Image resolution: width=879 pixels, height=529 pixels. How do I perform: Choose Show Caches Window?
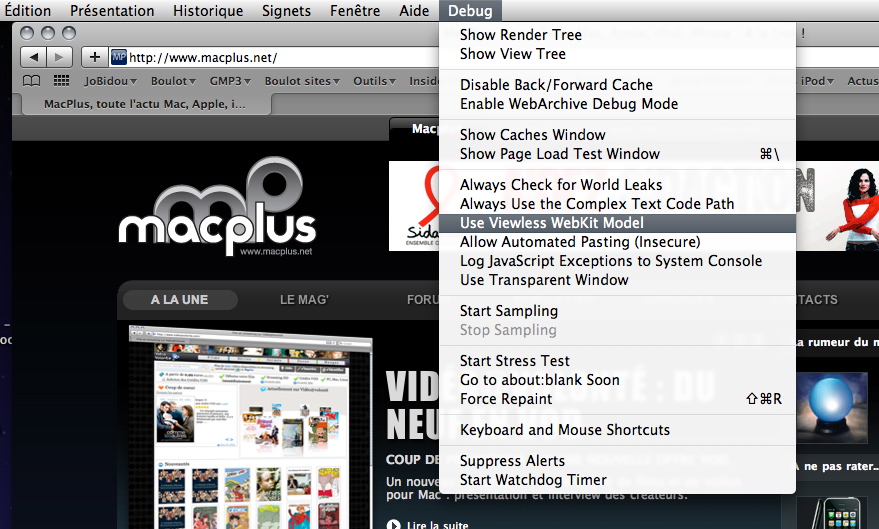[617, 134]
